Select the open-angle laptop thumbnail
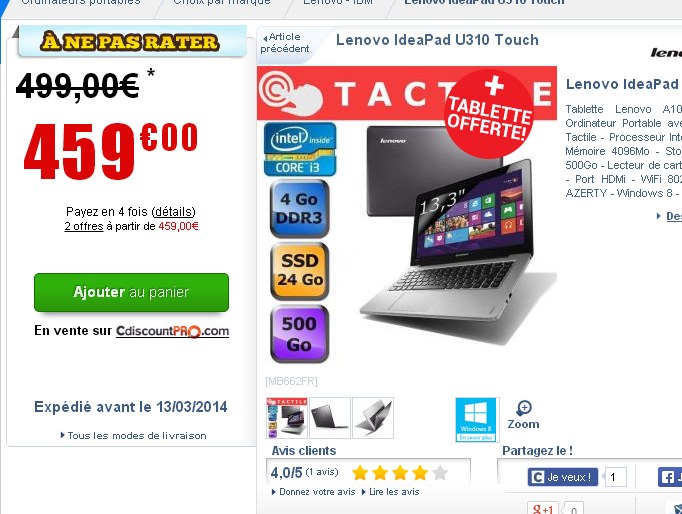682x514 pixels. 373,417
